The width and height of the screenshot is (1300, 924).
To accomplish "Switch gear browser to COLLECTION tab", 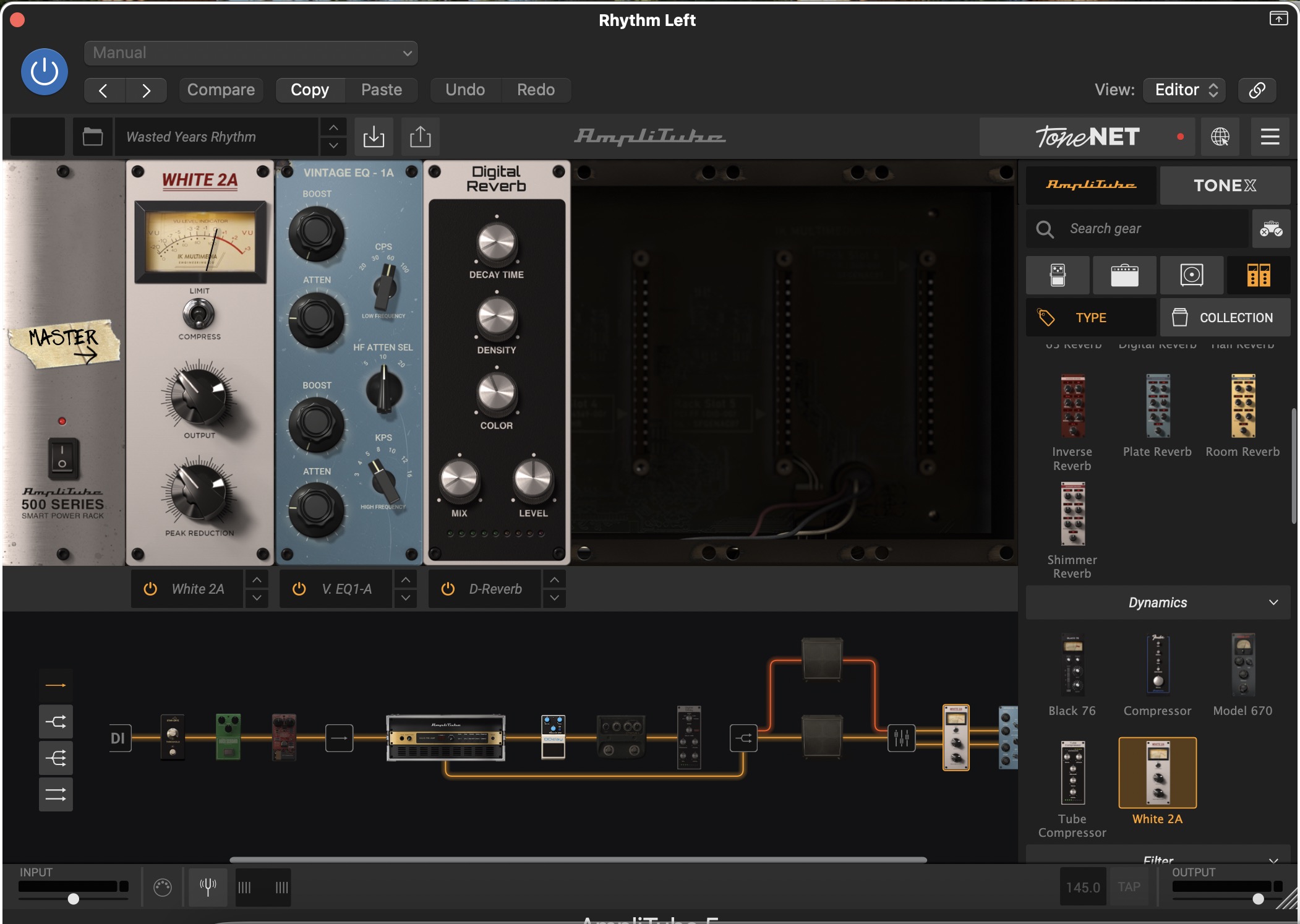I will point(1225,318).
